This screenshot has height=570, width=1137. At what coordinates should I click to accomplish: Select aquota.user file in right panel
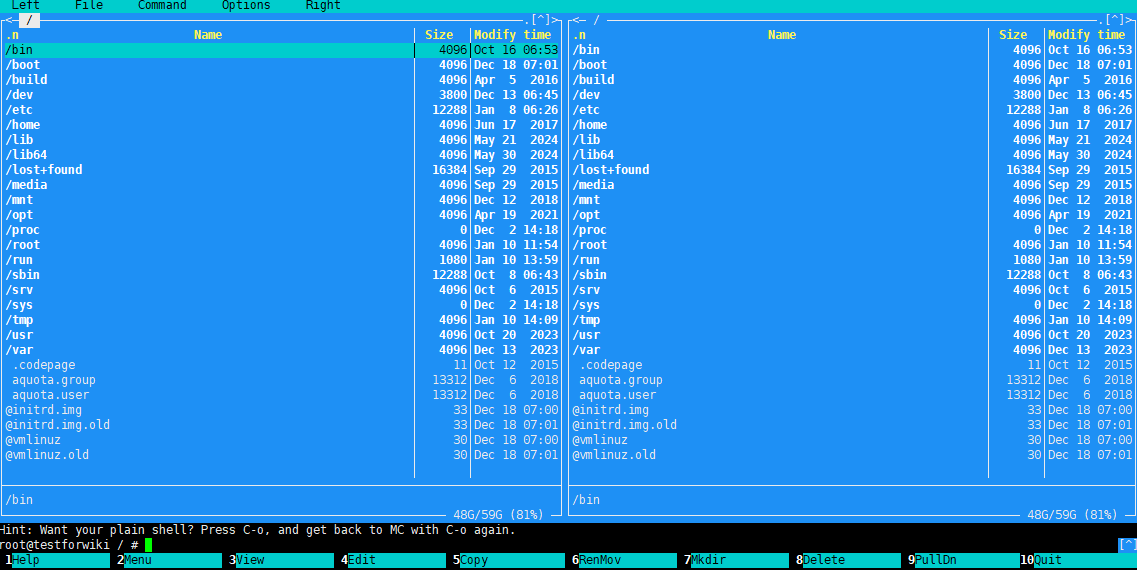(x=853, y=395)
